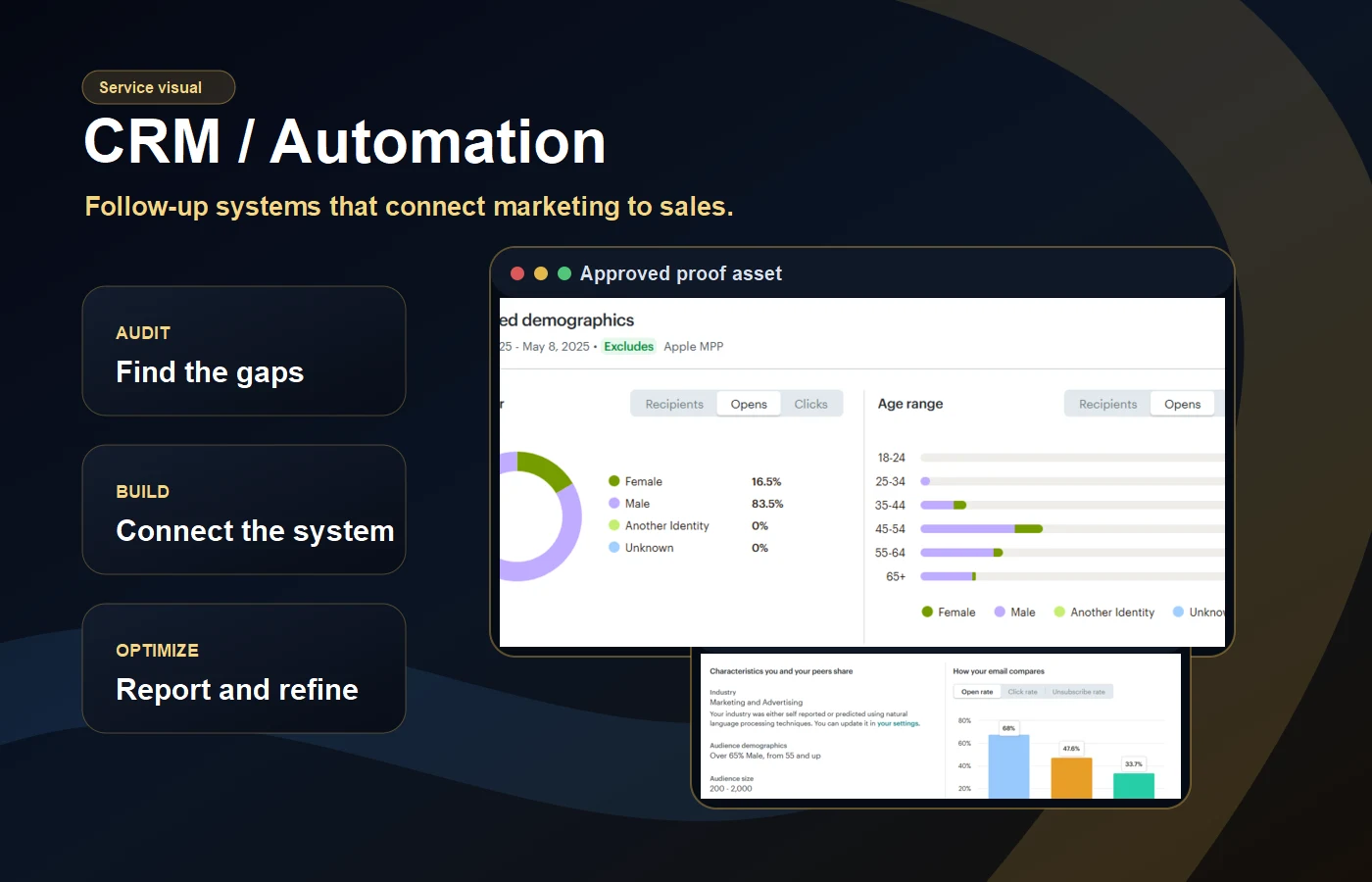Click the yellow window dot in the title bar
This screenshot has width=1372, height=882.
click(541, 273)
